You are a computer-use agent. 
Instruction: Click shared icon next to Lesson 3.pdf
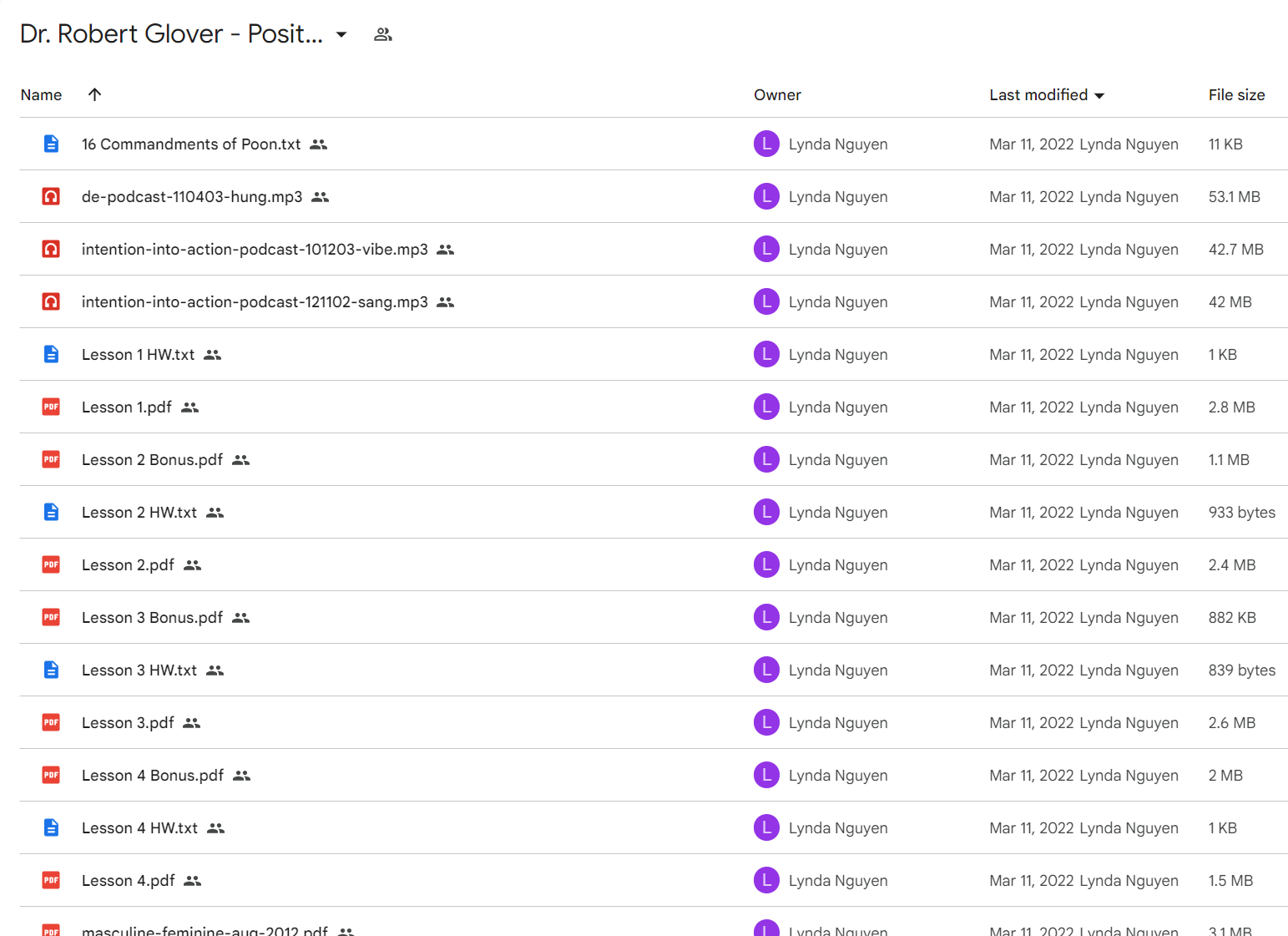point(191,723)
